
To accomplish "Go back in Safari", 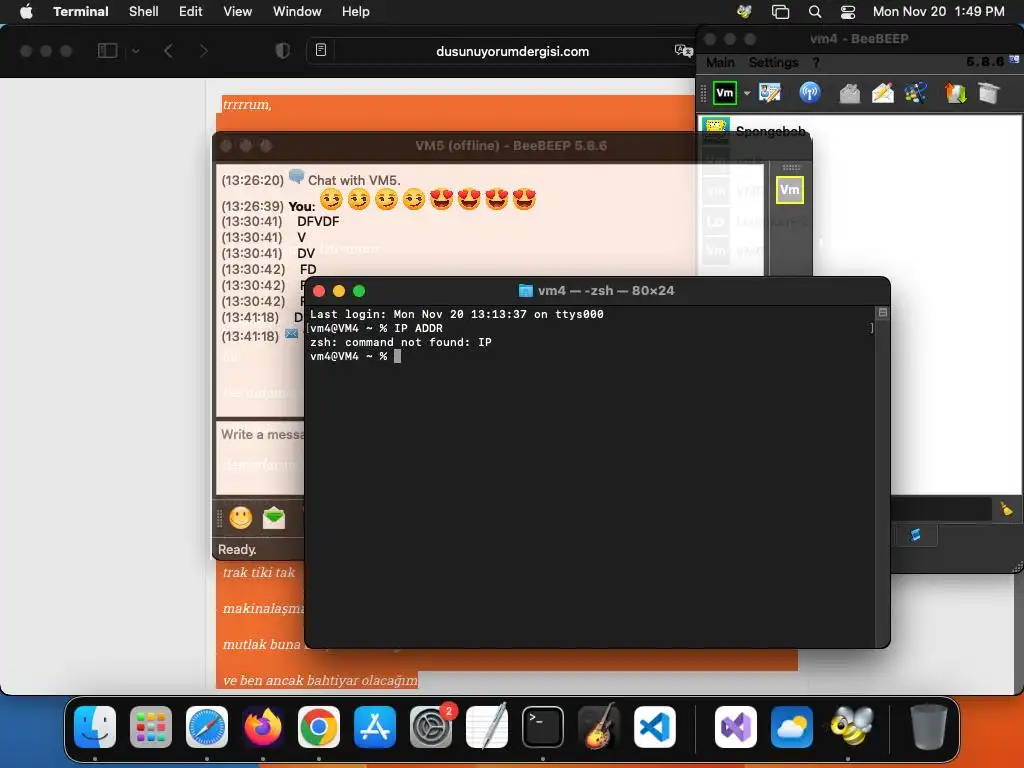I will click(168, 51).
